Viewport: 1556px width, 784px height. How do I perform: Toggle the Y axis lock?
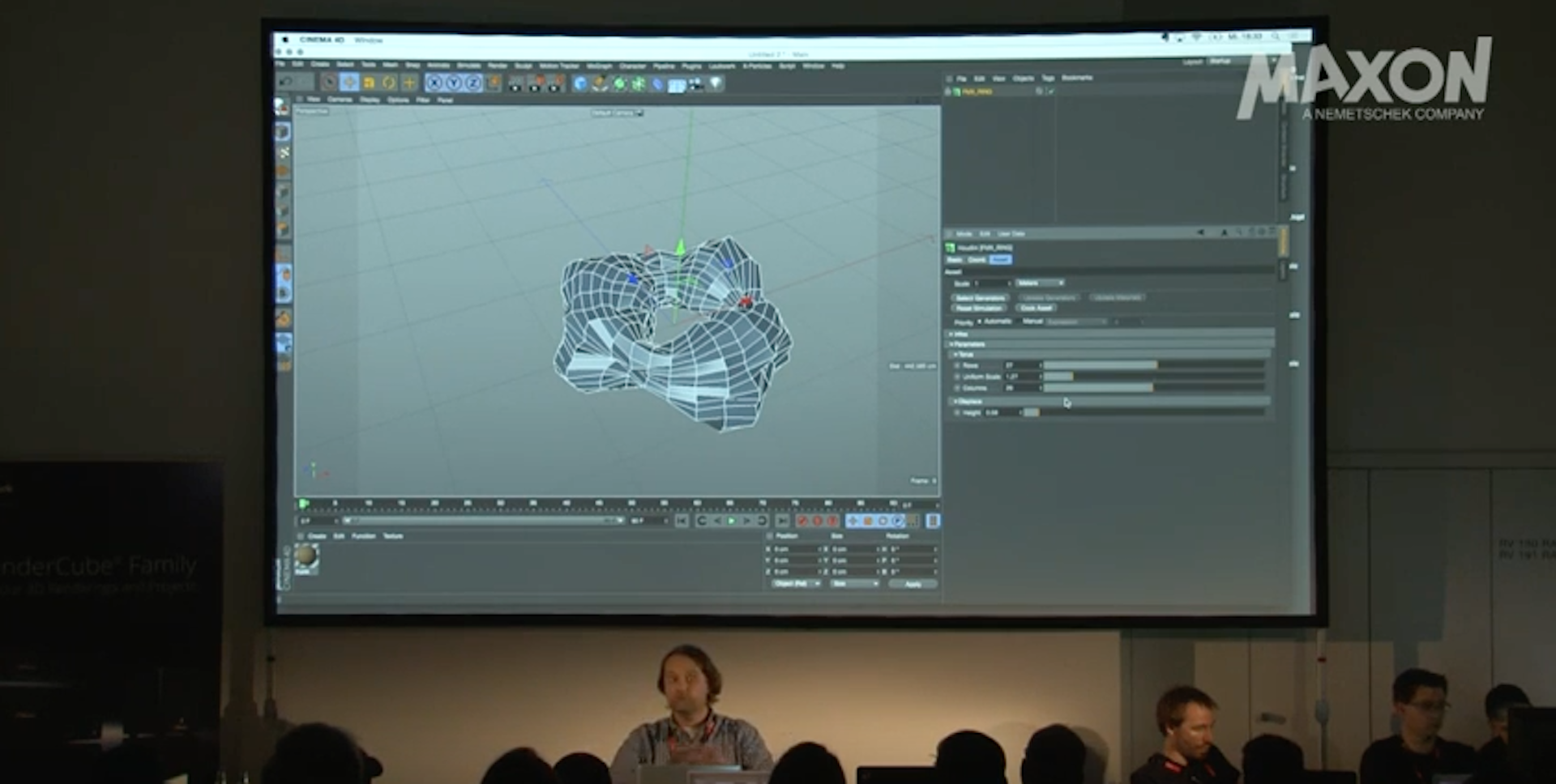454,83
